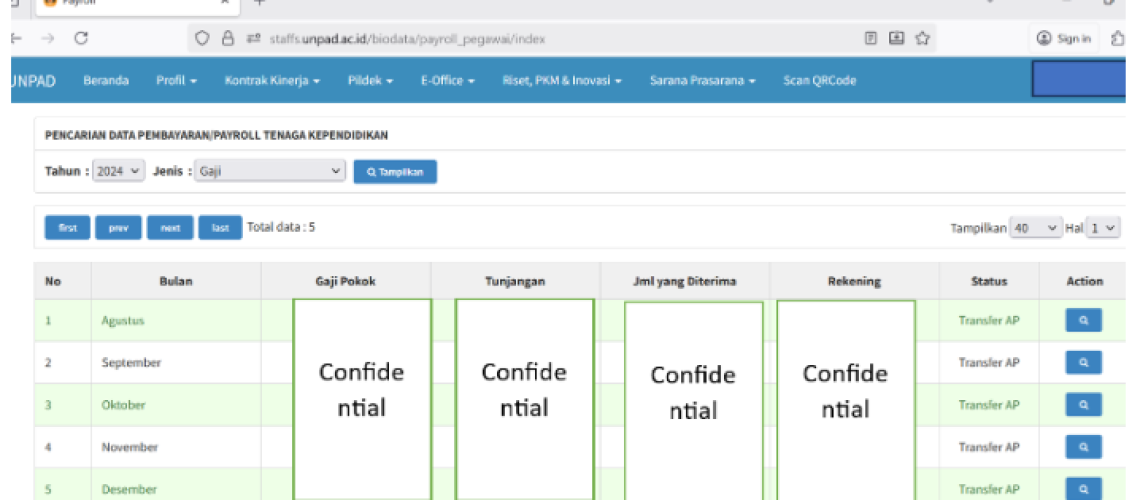
Task: Expand the Profil dropdown menu
Action: tap(177, 81)
